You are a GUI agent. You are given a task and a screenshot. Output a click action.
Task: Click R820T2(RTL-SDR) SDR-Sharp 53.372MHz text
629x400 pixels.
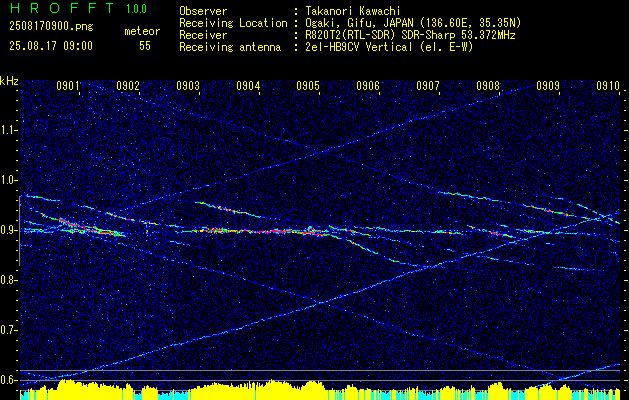[x=410, y=35]
